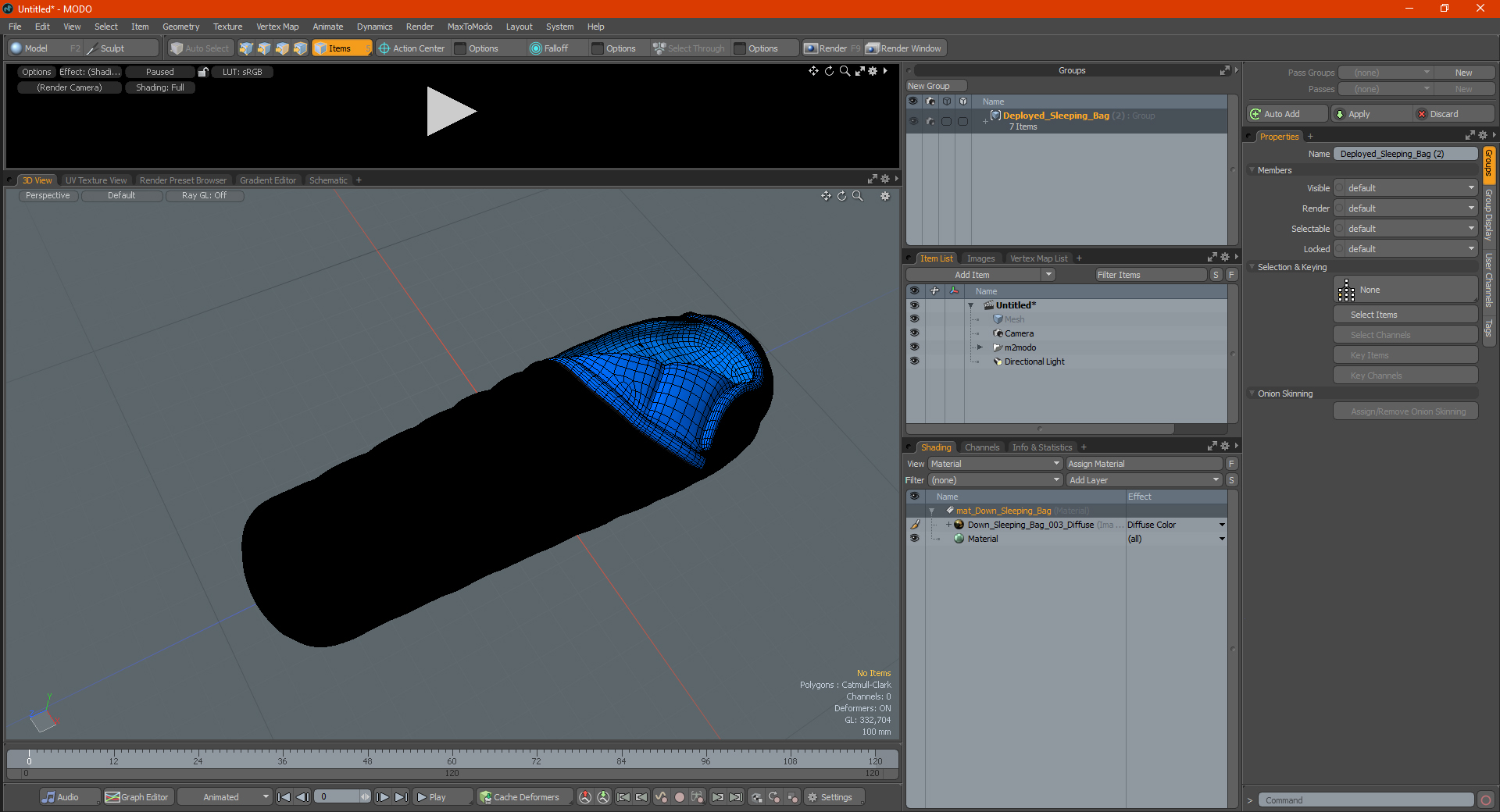The height and width of the screenshot is (812, 1500).
Task: Select Edges selection mode cube icon
Action: [264, 48]
